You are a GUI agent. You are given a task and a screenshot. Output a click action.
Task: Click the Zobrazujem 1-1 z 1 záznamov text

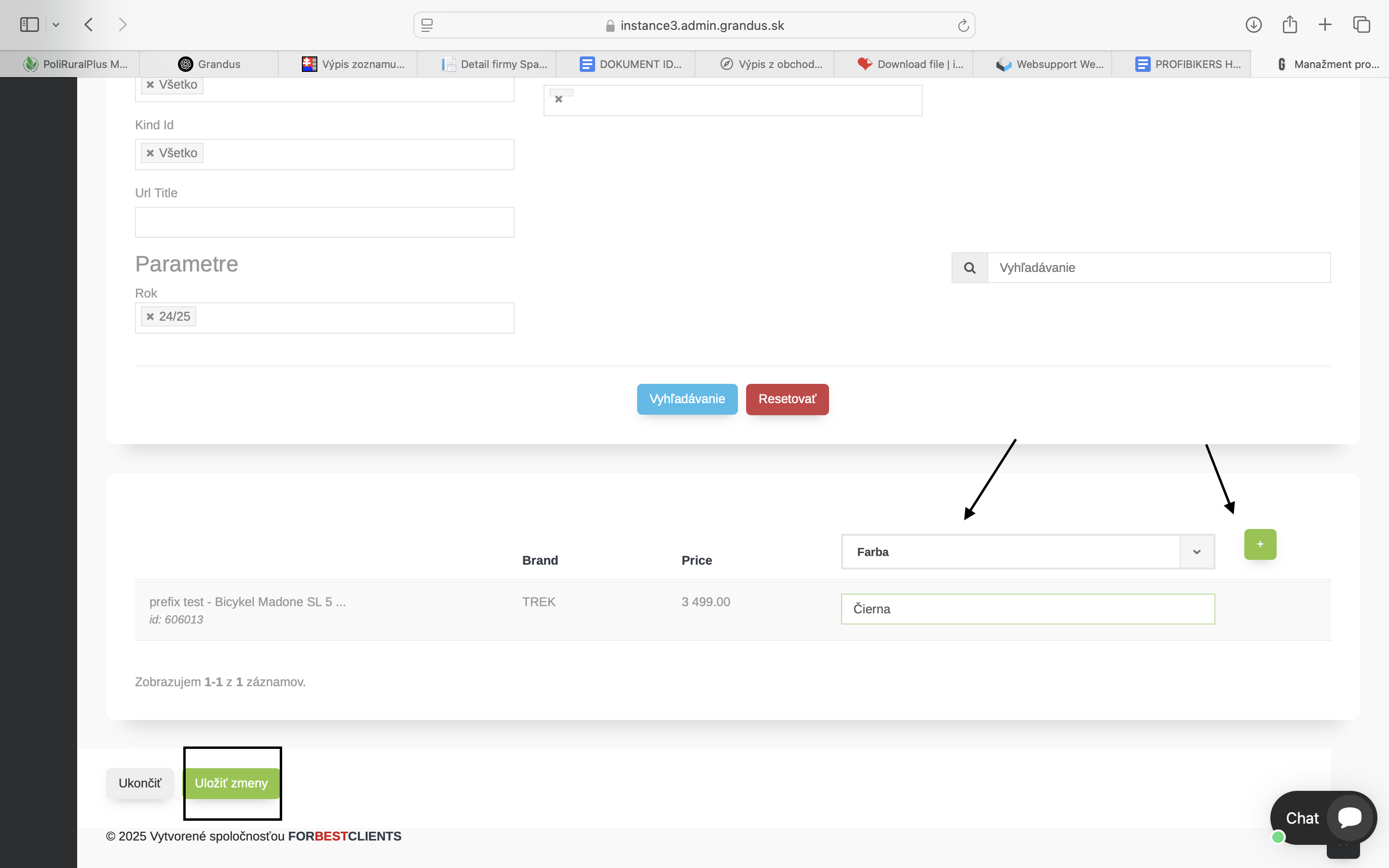[x=220, y=682]
